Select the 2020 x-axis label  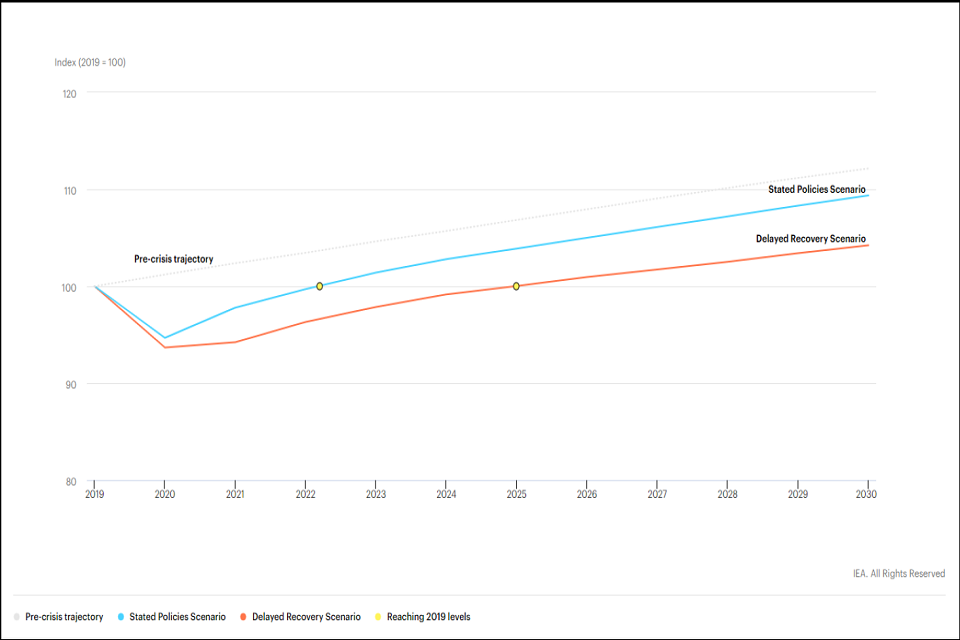165,494
